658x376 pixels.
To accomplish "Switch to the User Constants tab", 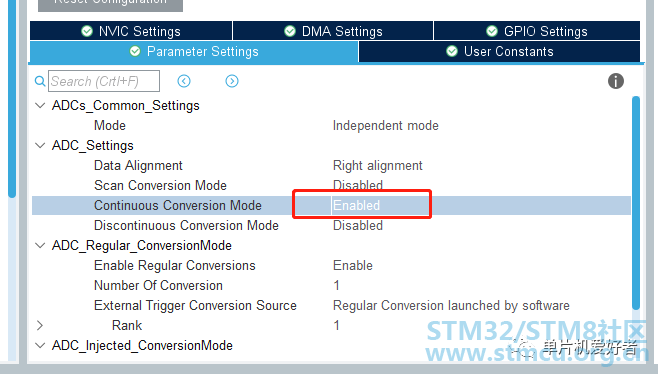I will pos(499,52).
